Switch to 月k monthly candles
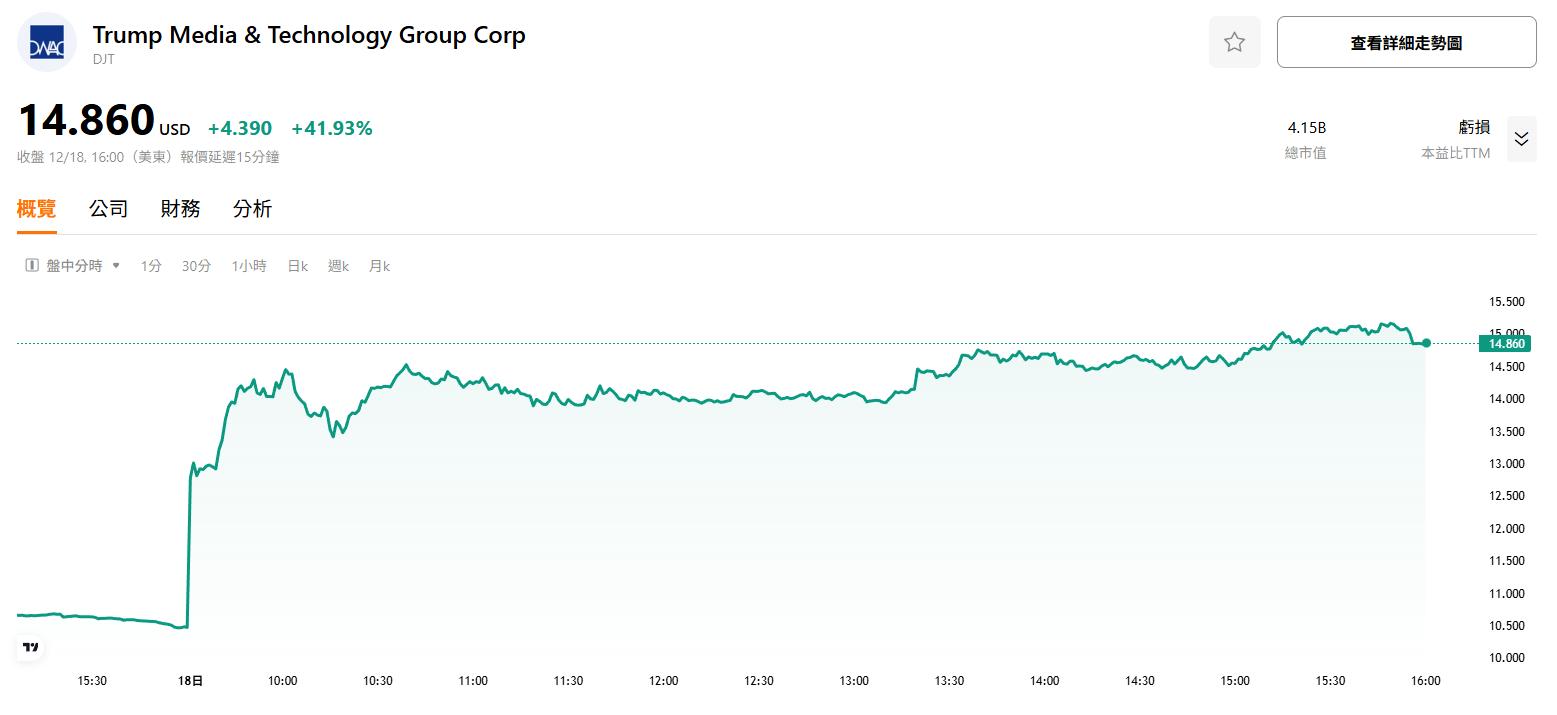Screen dimensions: 1557x715 point(379,266)
